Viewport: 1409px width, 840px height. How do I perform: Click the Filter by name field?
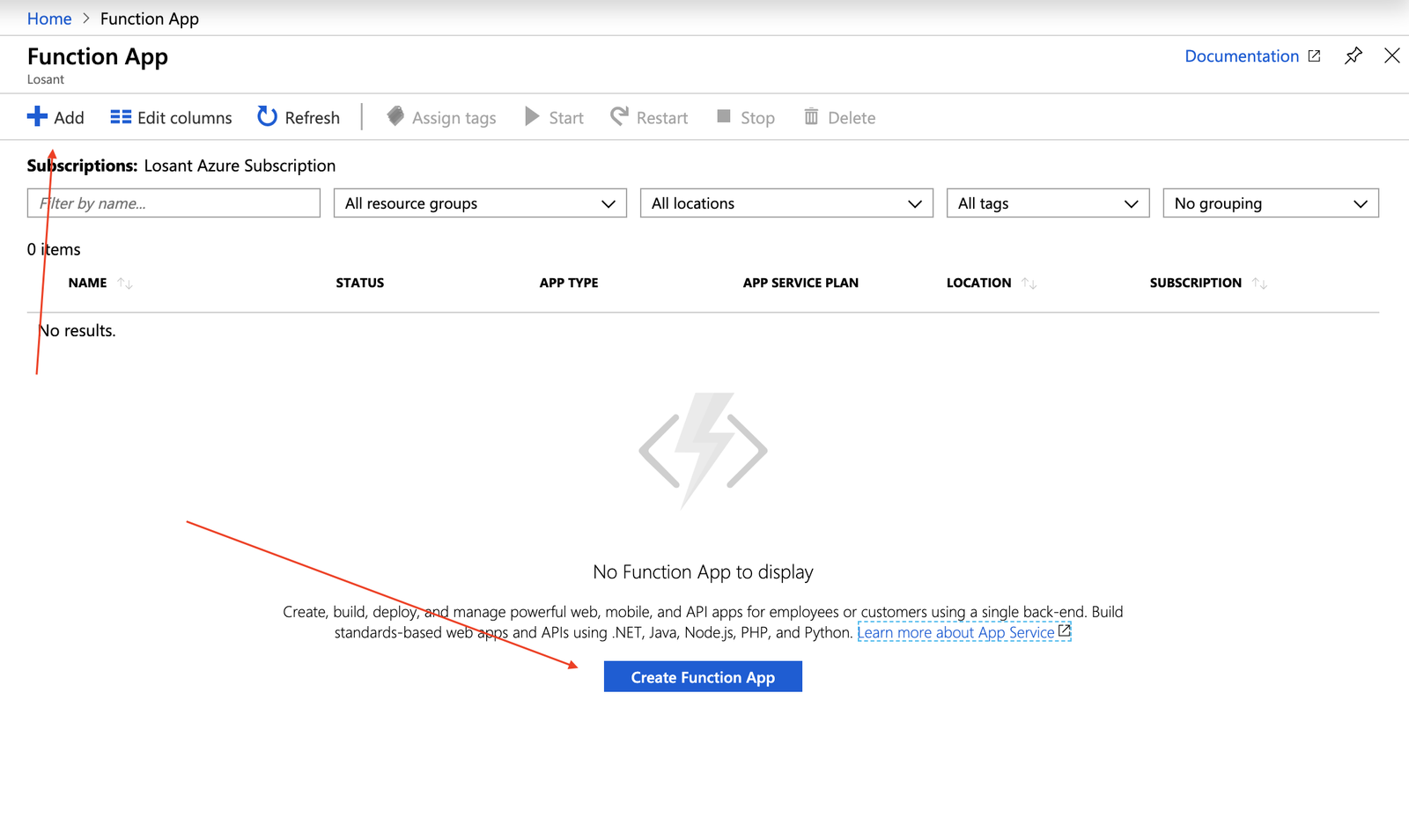[x=173, y=203]
